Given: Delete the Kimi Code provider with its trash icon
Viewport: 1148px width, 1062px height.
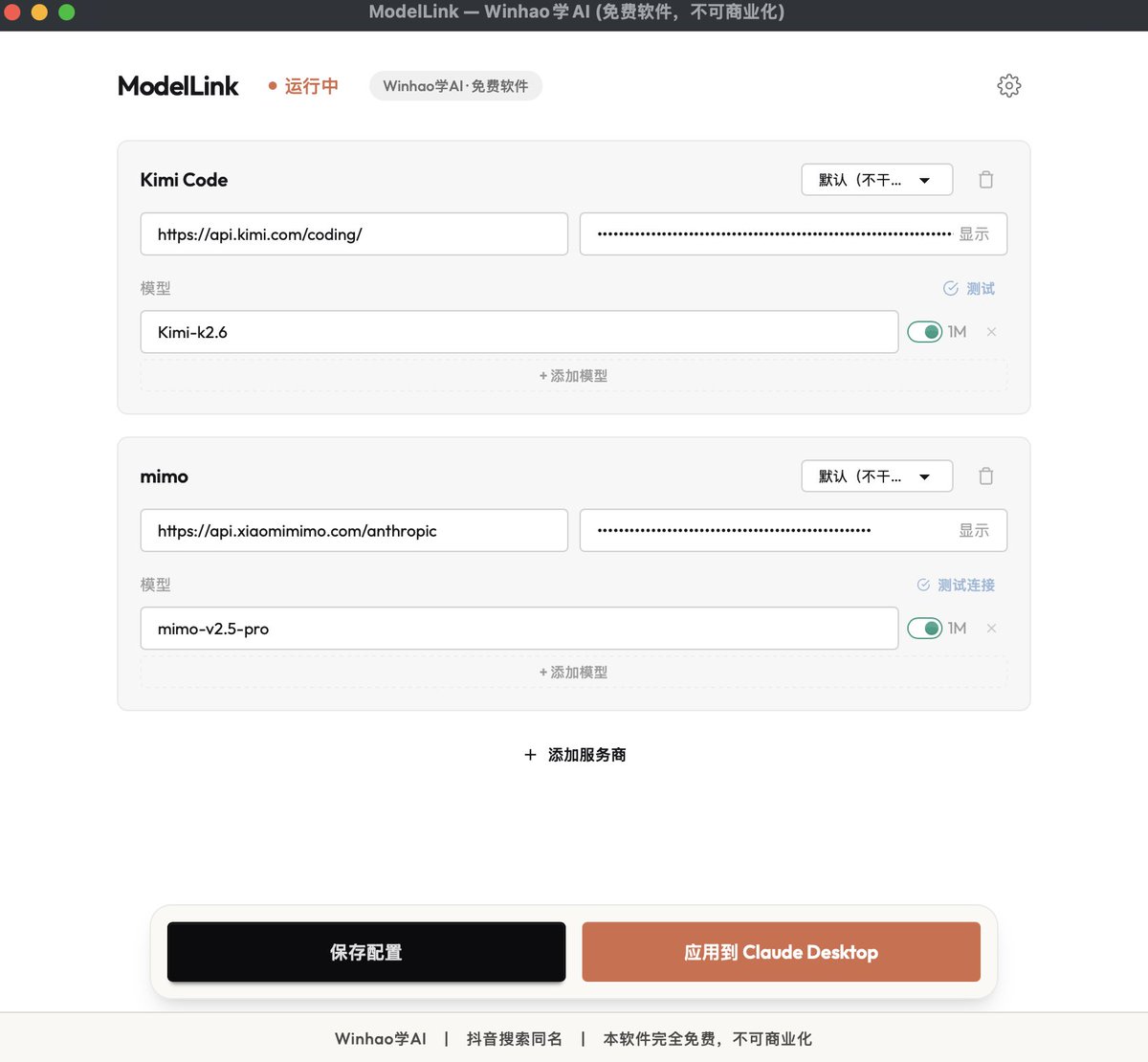Looking at the screenshot, I should (x=986, y=179).
